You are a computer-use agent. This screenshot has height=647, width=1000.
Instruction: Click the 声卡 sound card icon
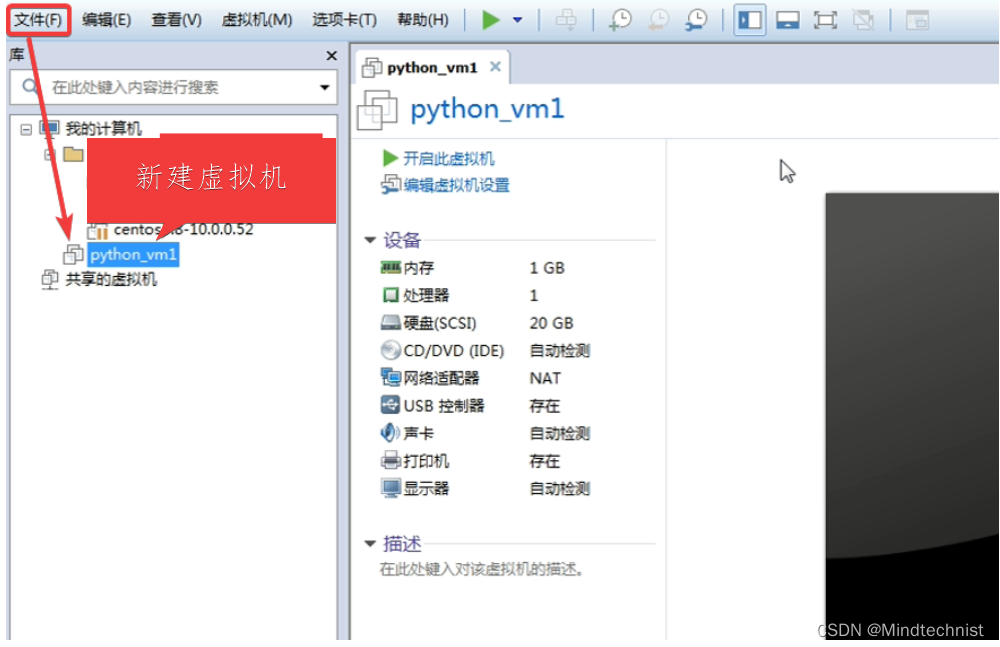pyautogui.click(x=390, y=433)
